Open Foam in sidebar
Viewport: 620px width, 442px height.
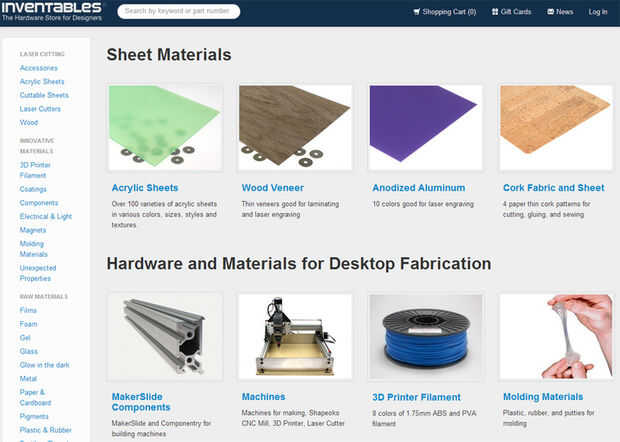pos(28,324)
